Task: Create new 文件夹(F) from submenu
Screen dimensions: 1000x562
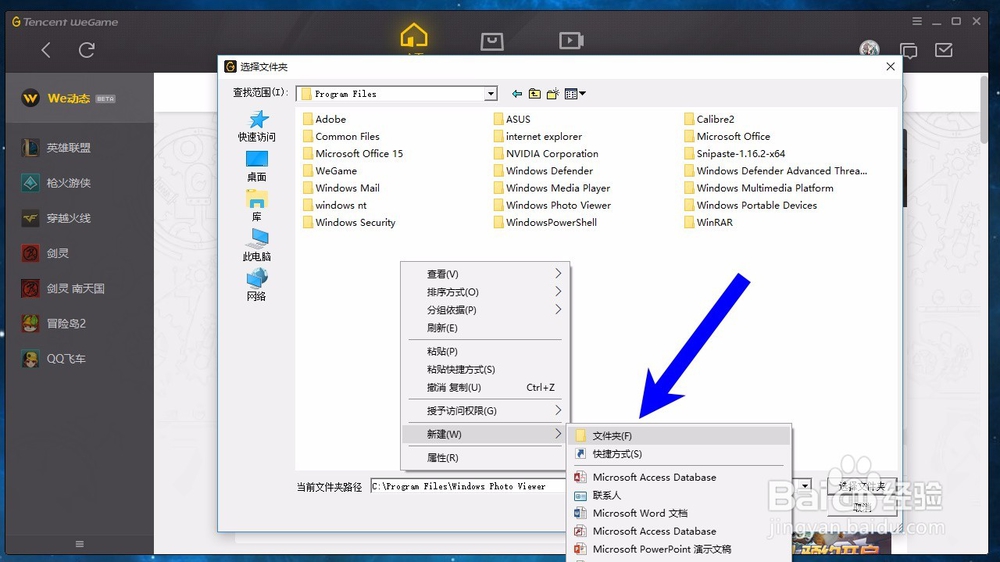Action: (679, 436)
